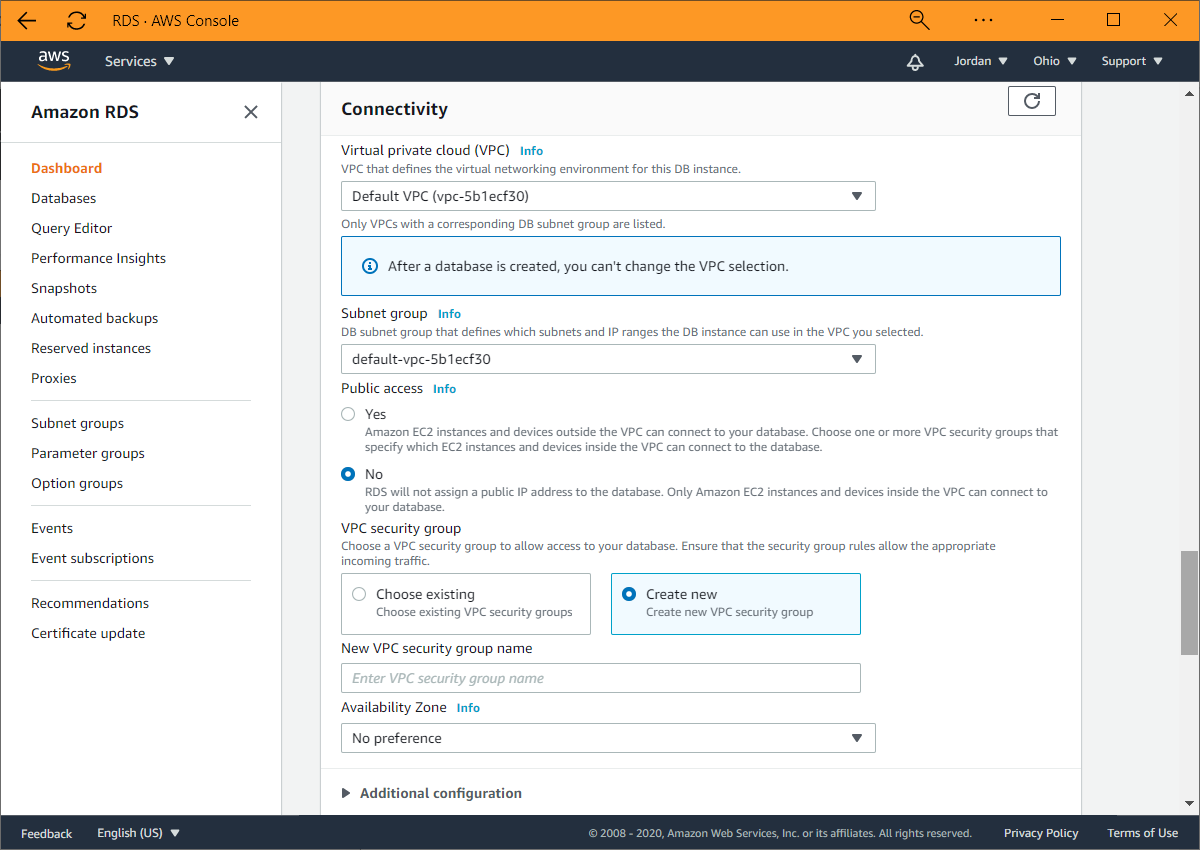The image size is (1200, 850).
Task: Open Snapshots in the sidebar
Action: 64,288
